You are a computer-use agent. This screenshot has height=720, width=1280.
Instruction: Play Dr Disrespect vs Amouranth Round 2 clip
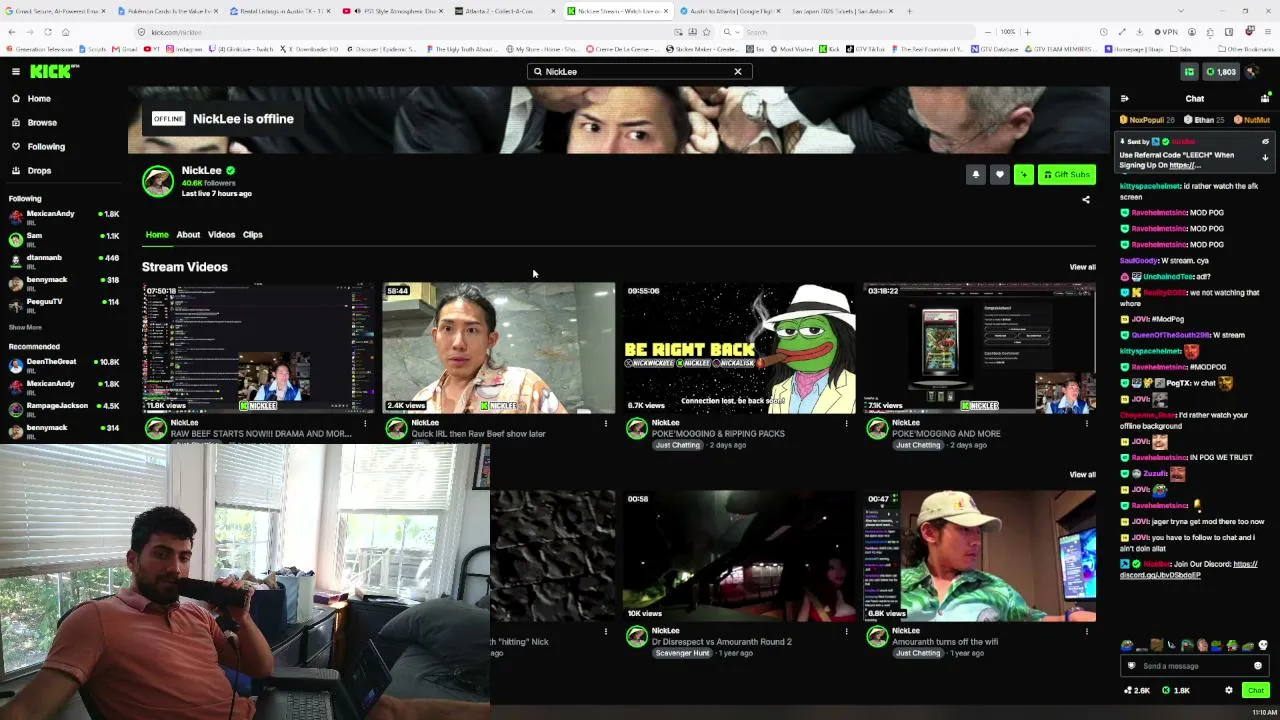coord(739,556)
